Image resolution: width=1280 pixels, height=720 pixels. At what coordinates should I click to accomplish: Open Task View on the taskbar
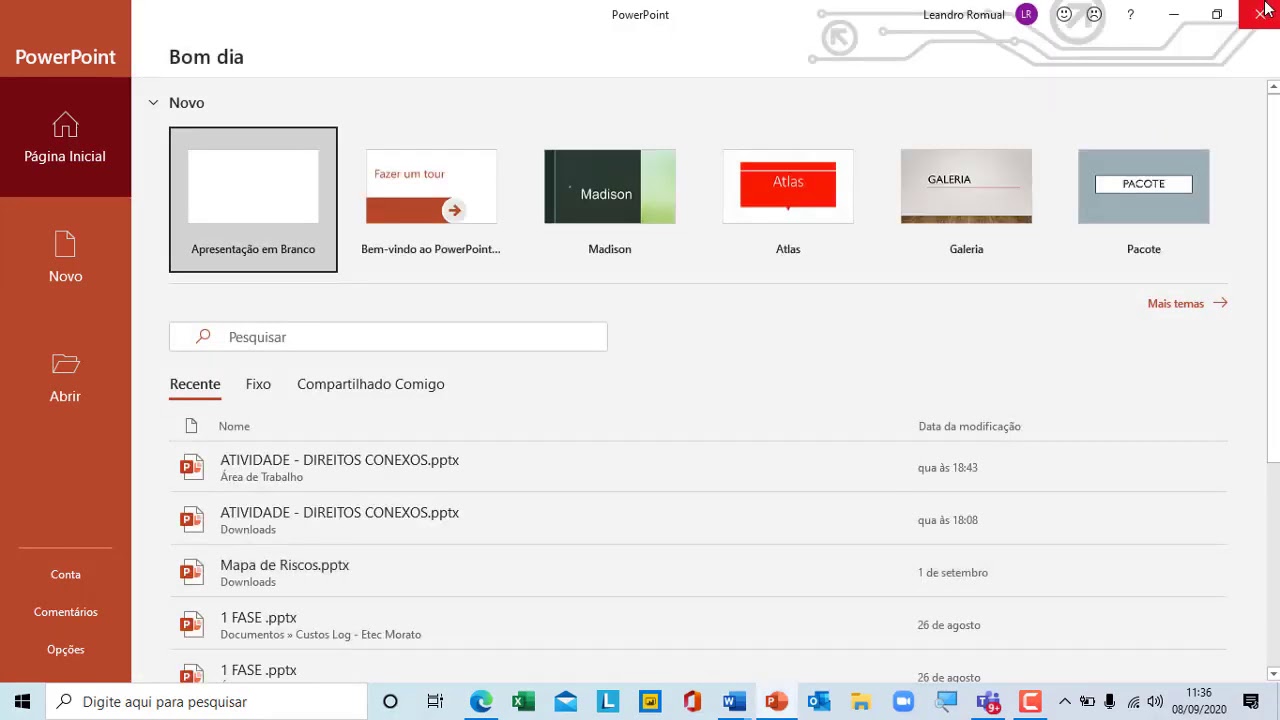pos(435,702)
